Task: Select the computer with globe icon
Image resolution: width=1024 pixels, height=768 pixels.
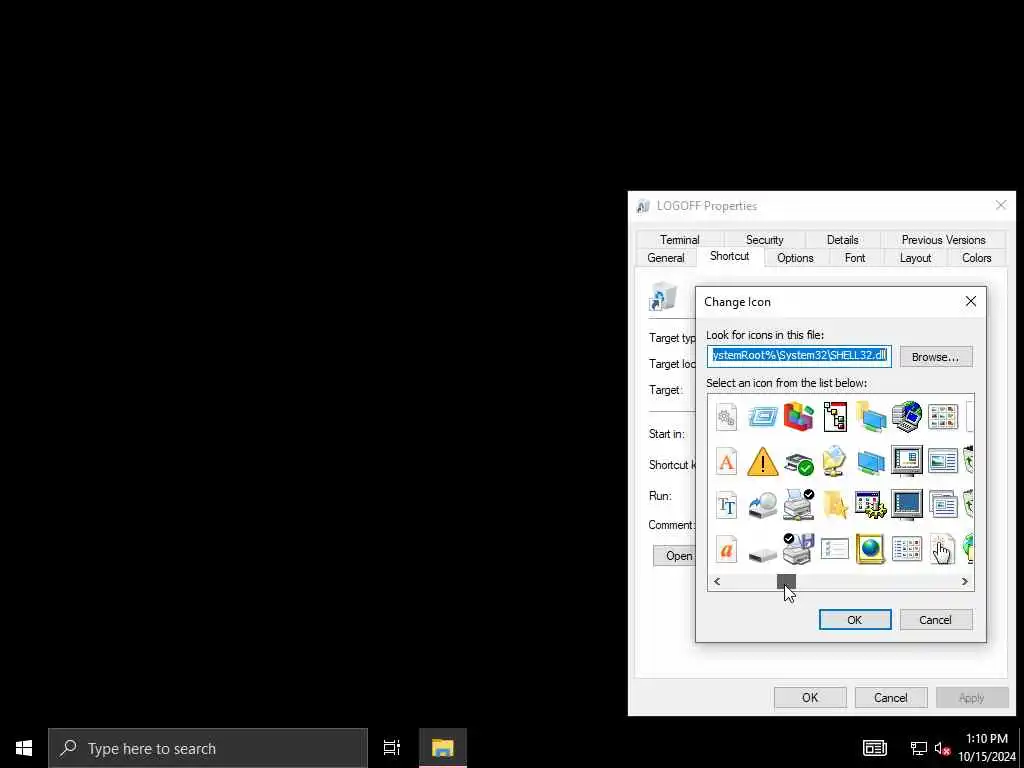Action: click(906, 417)
